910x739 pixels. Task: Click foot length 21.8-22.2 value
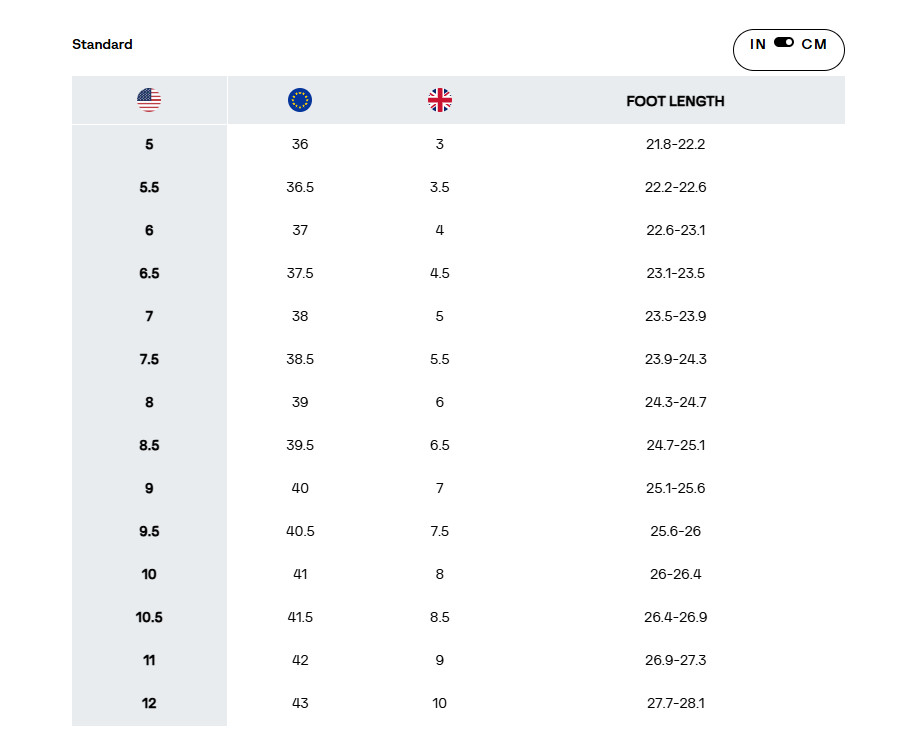click(x=675, y=144)
